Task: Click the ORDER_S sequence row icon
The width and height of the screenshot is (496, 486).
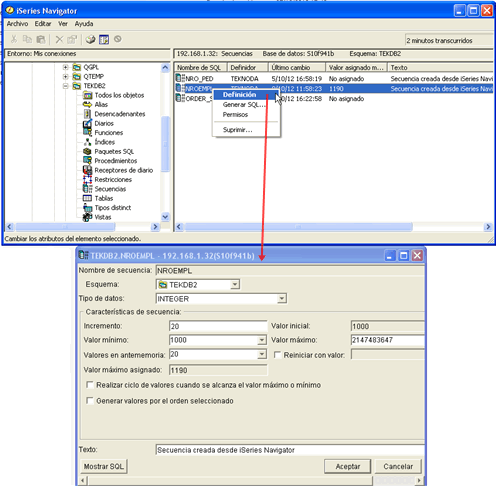Action: coord(180,98)
